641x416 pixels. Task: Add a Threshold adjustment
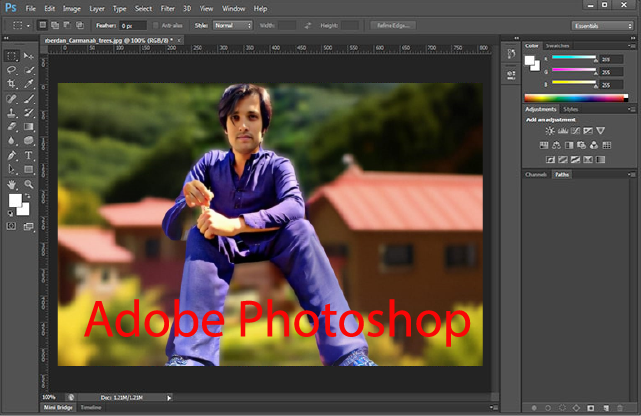575,159
